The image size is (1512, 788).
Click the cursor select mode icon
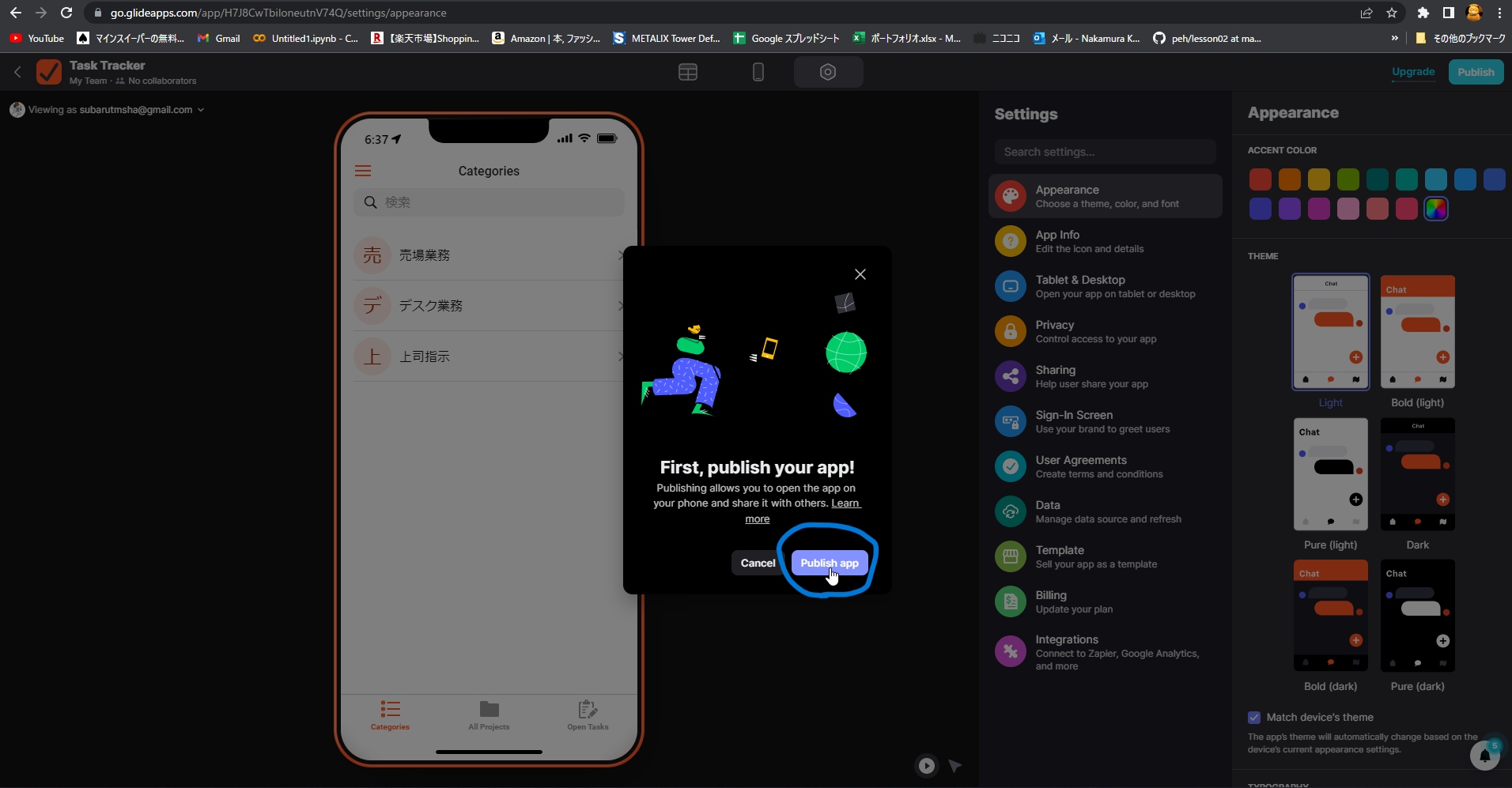pyautogui.click(x=955, y=765)
